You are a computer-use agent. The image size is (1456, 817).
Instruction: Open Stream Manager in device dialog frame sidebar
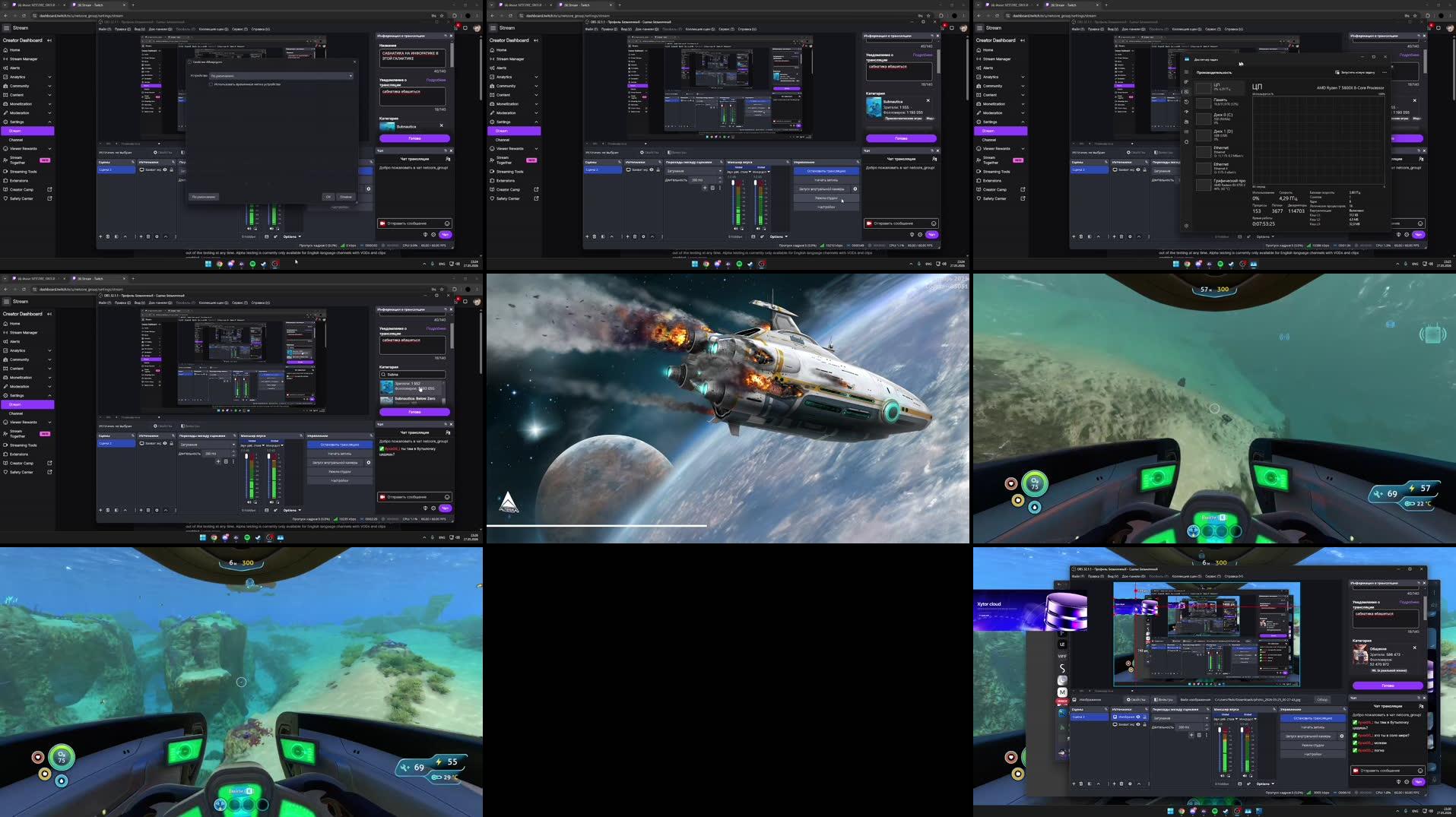(24, 59)
